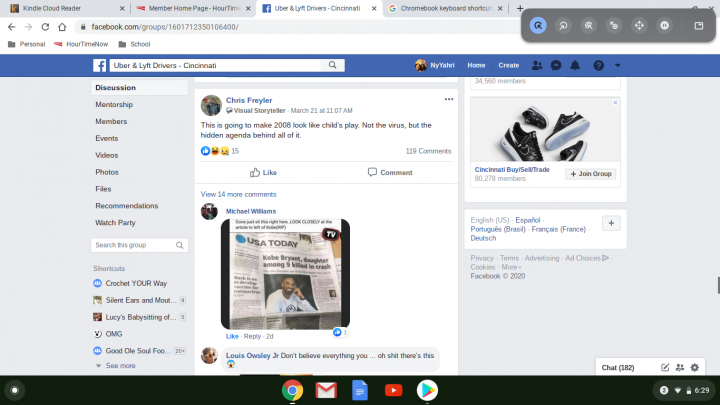Expand More footer dropdown

(x=511, y=267)
